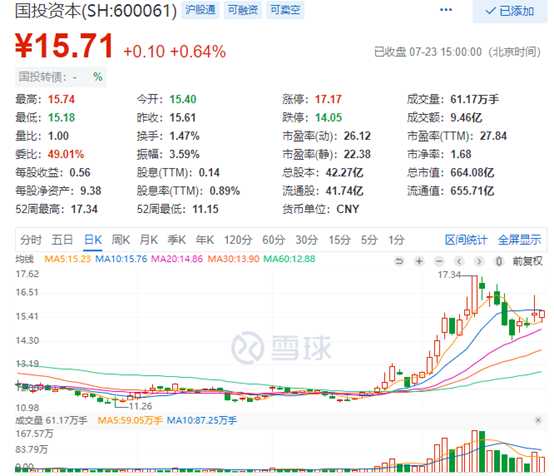Click the volume MA5:59.05万手 label
The image size is (554, 476).
click(130, 420)
